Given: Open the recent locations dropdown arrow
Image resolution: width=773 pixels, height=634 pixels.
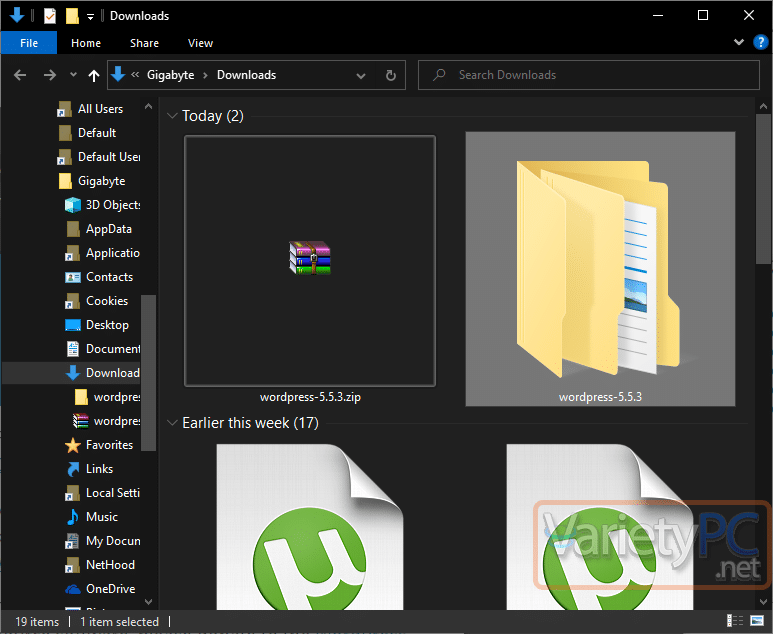Looking at the screenshot, I should point(73,75).
